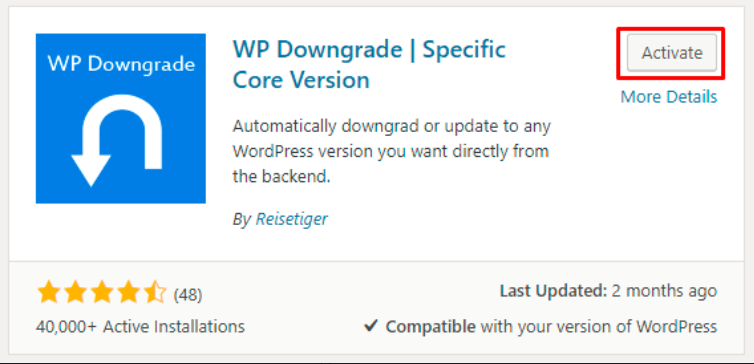Select the first rating star
The height and width of the screenshot is (364, 754).
click(48, 293)
